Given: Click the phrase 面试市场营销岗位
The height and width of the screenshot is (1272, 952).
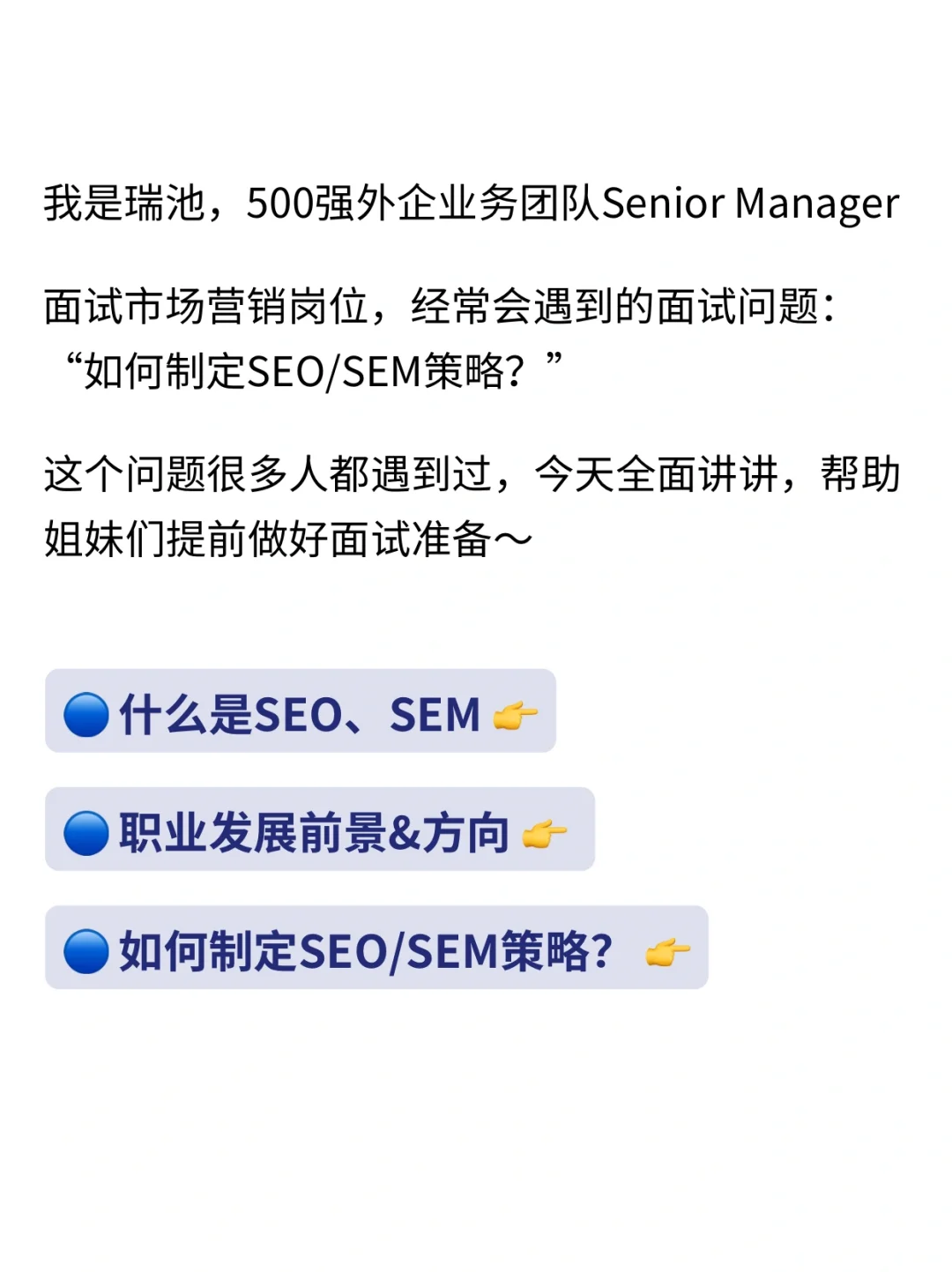Looking at the screenshot, I should 205,307.
